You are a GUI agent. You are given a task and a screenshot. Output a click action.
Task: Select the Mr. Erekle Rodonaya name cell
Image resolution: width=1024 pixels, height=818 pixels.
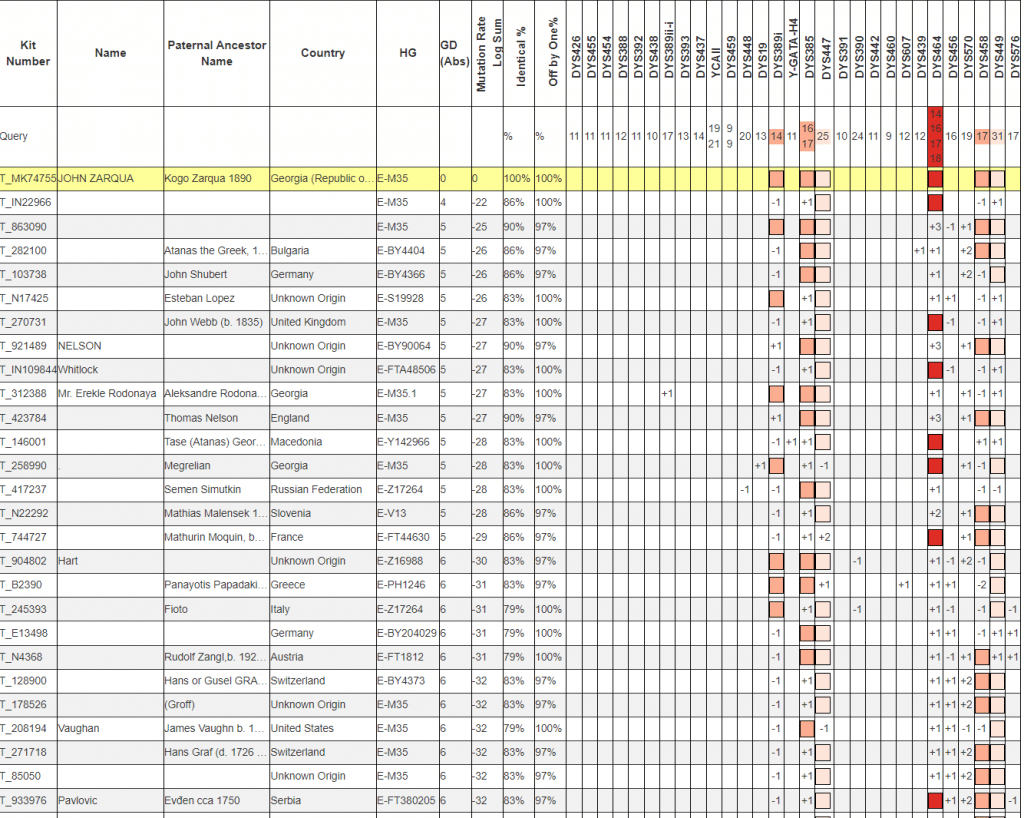pyautogui.click(x=108, y=394)
